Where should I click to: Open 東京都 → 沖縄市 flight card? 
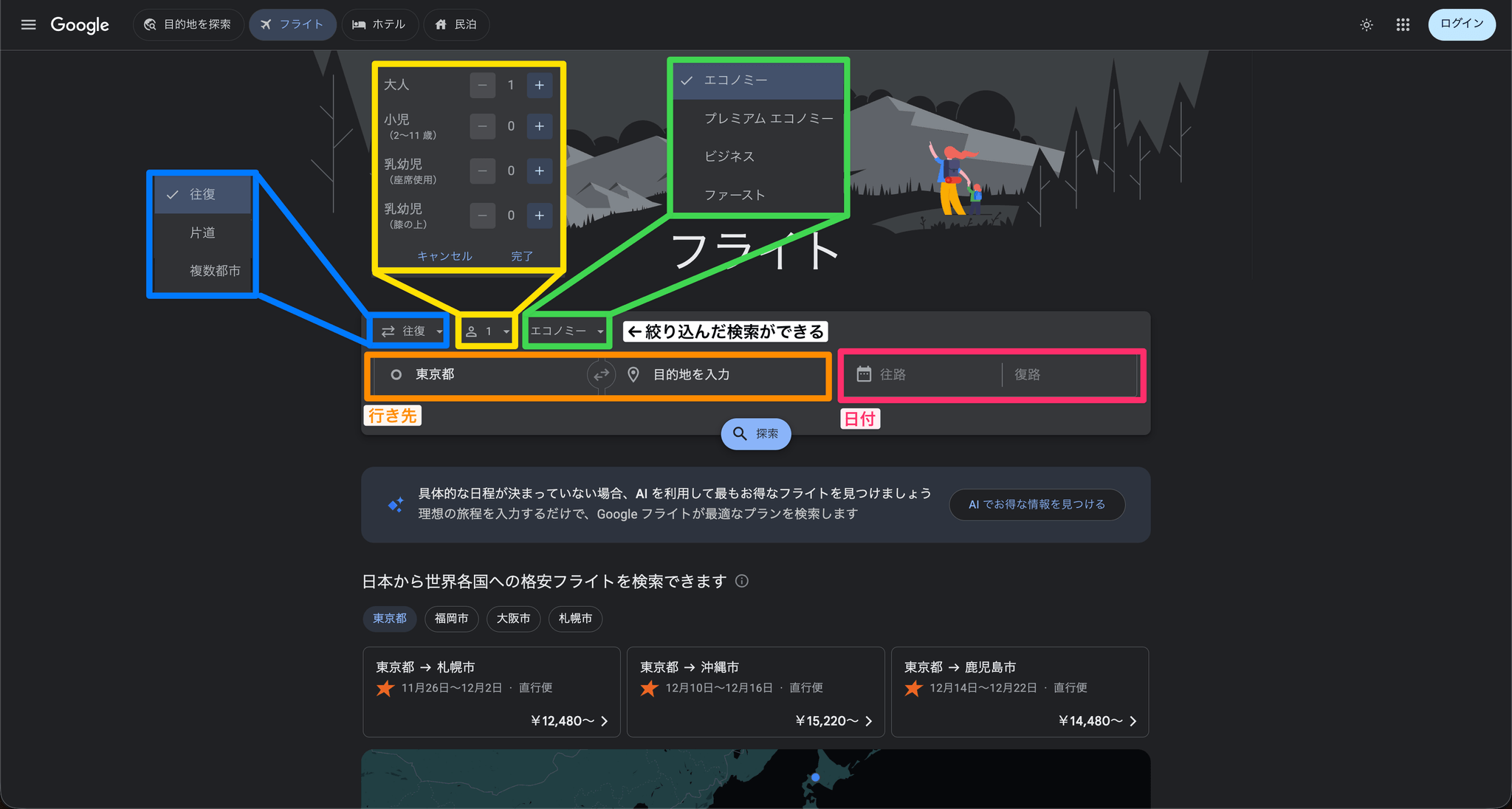(756, 692)
